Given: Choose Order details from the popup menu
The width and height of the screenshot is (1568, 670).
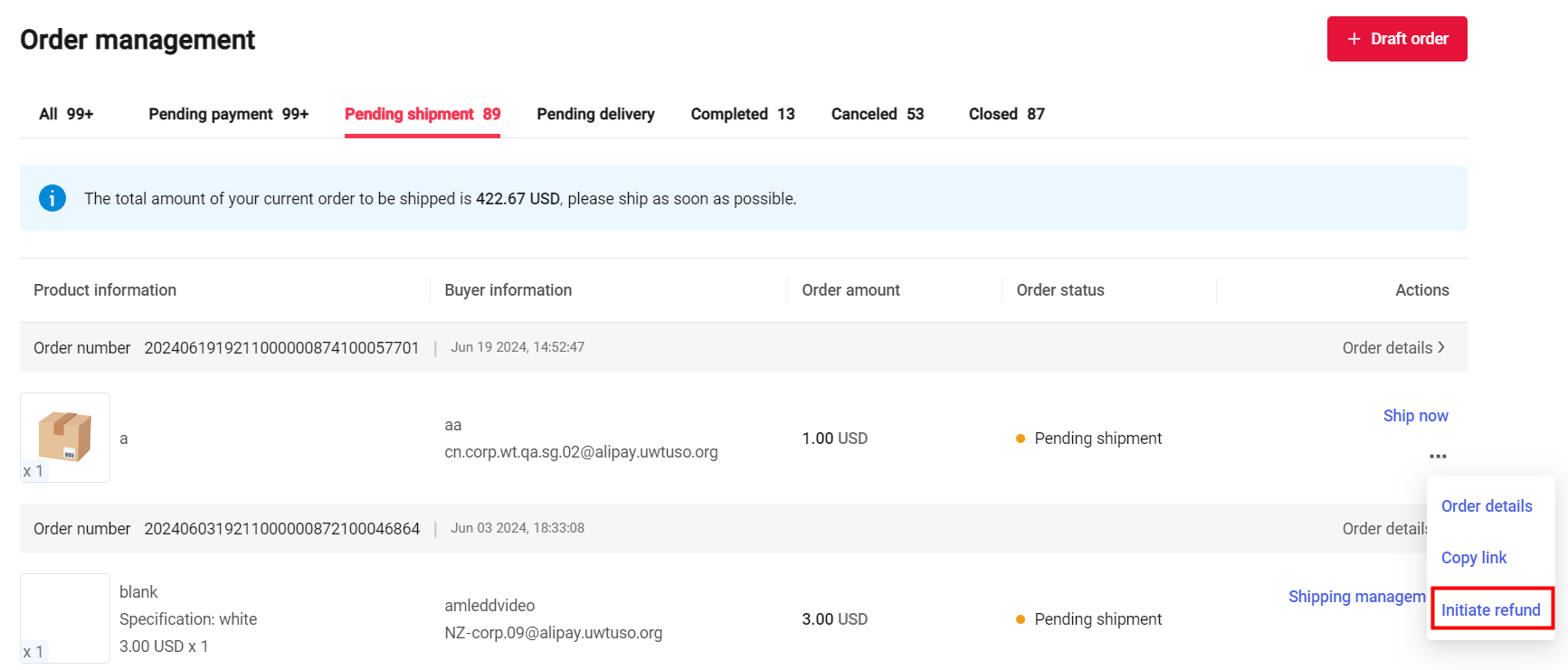Looking at the screenshot, I should pyautogui.click(x=1486, y=506).
